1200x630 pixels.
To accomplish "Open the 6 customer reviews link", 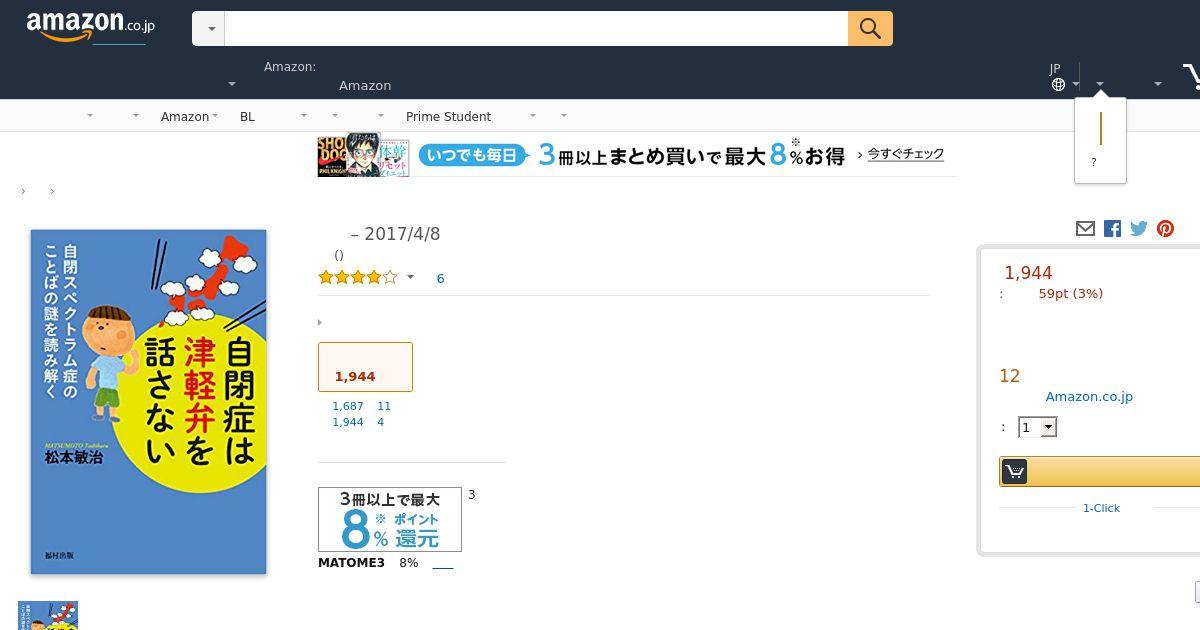I will tap(440, 279).
